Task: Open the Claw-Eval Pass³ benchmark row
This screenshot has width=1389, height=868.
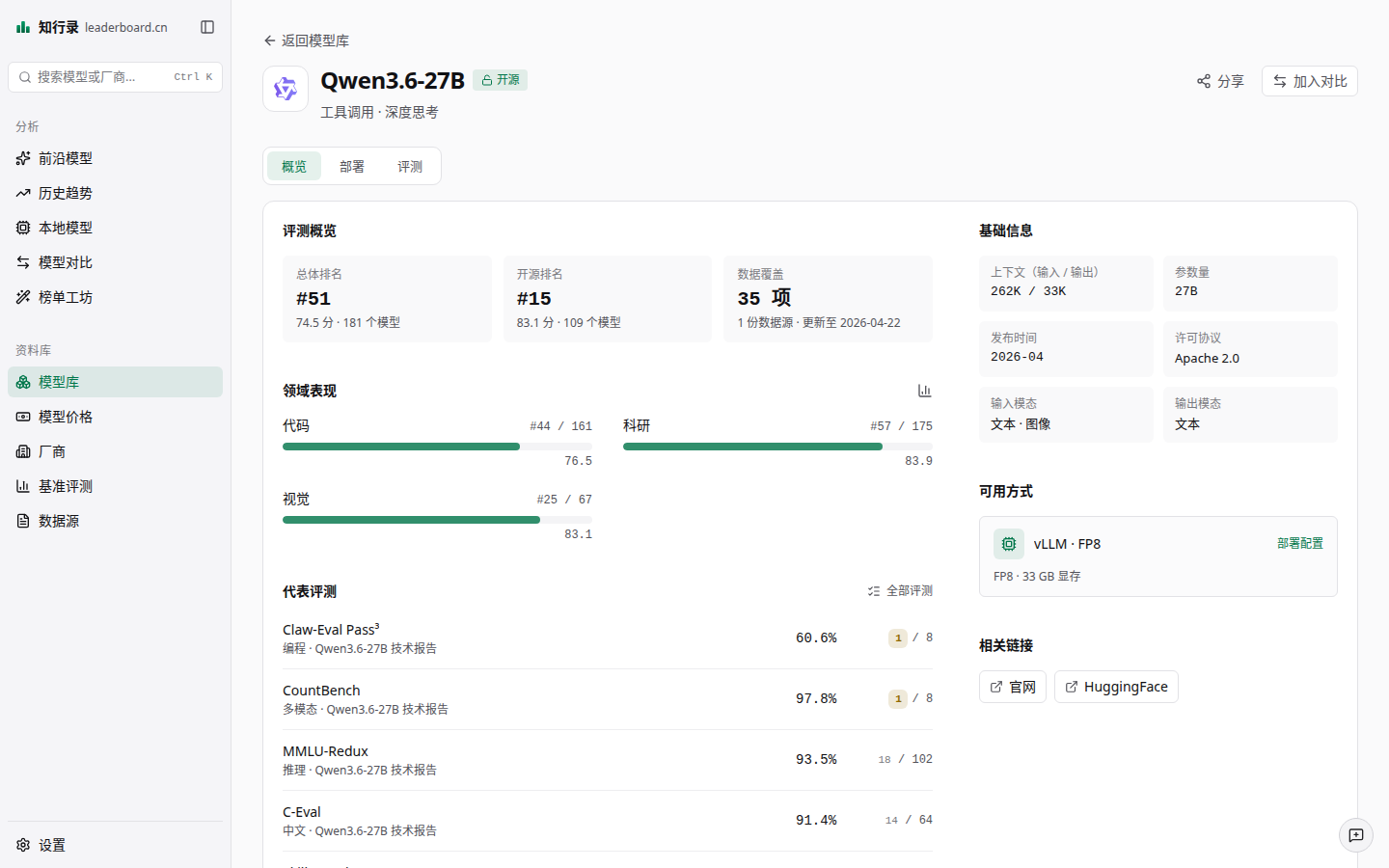Action: click(x=608, y=638)
